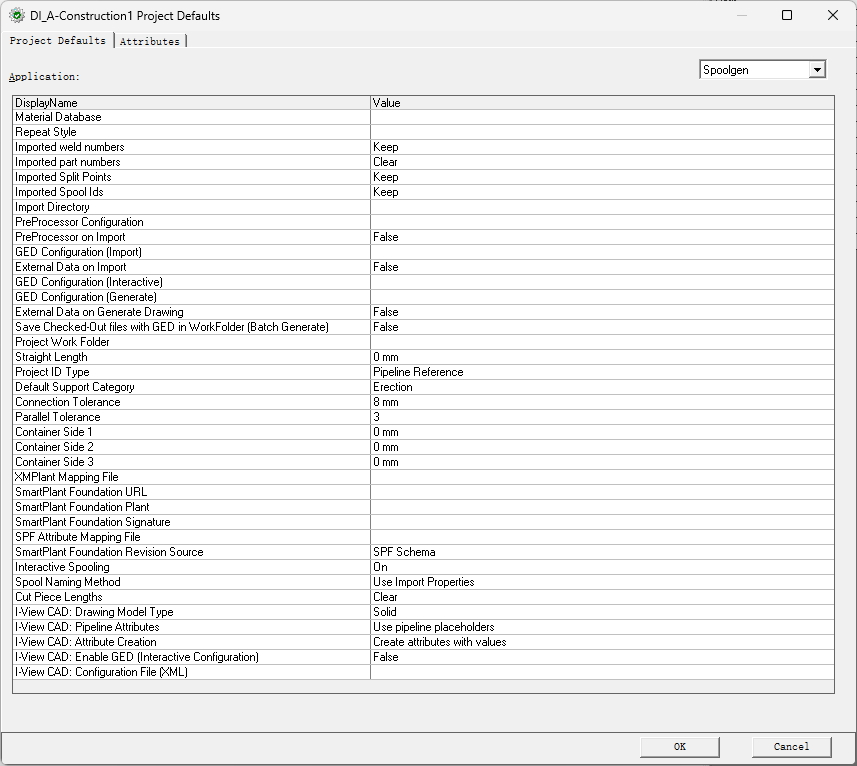Edit the Straight Length 0 mm value
The width and height of the screenshot is (857, 766).
600,357
